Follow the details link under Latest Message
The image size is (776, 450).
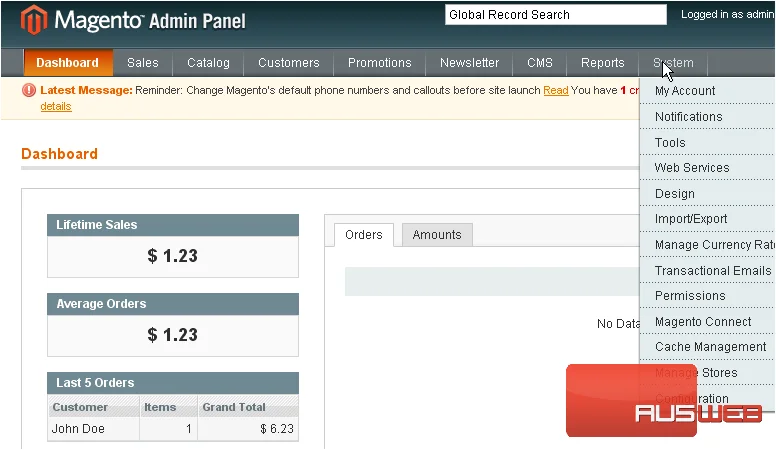coord(56,106)
